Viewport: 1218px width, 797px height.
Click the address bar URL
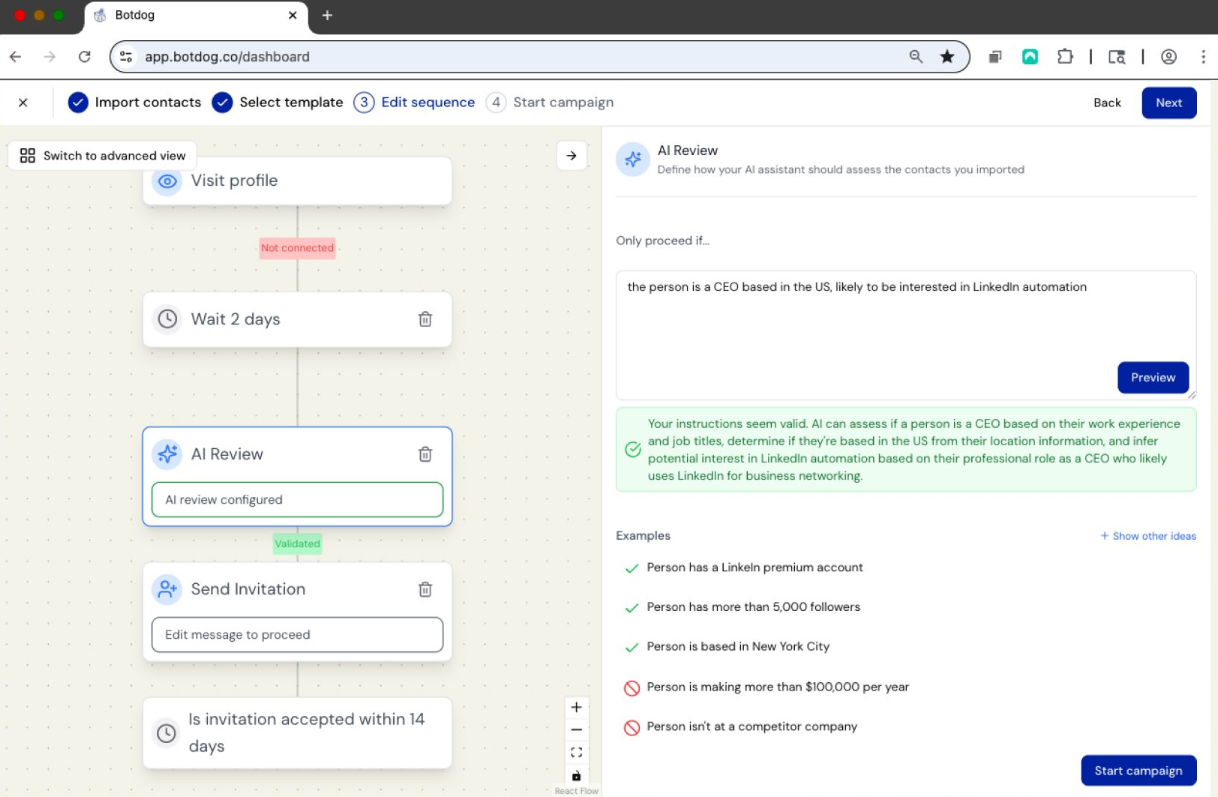[227, 57]
